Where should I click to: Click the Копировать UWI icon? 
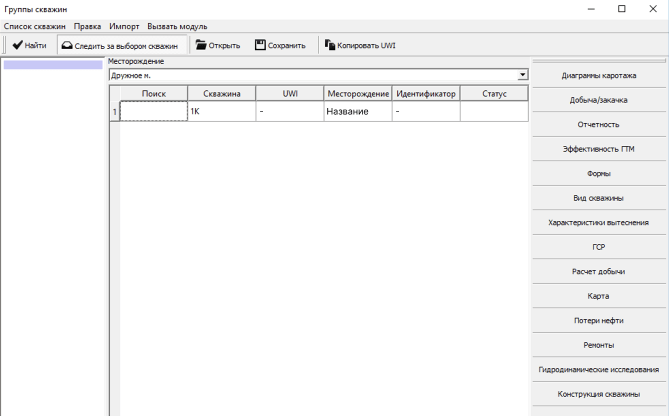click(x=329, y=45)
